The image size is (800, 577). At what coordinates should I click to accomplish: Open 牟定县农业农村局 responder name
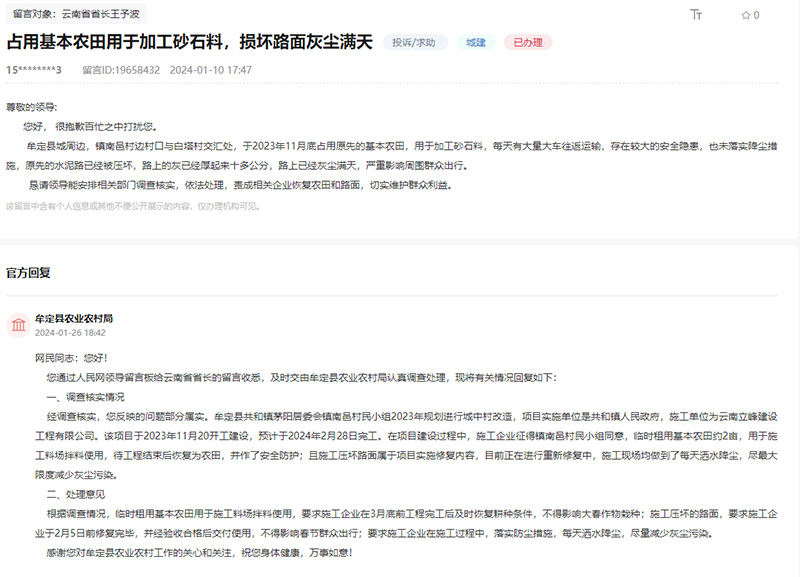click(74, 318)
